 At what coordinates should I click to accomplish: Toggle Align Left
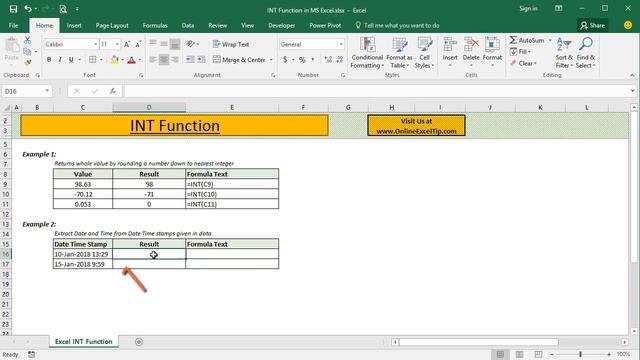pyautogui.click(x=153, y=60)
